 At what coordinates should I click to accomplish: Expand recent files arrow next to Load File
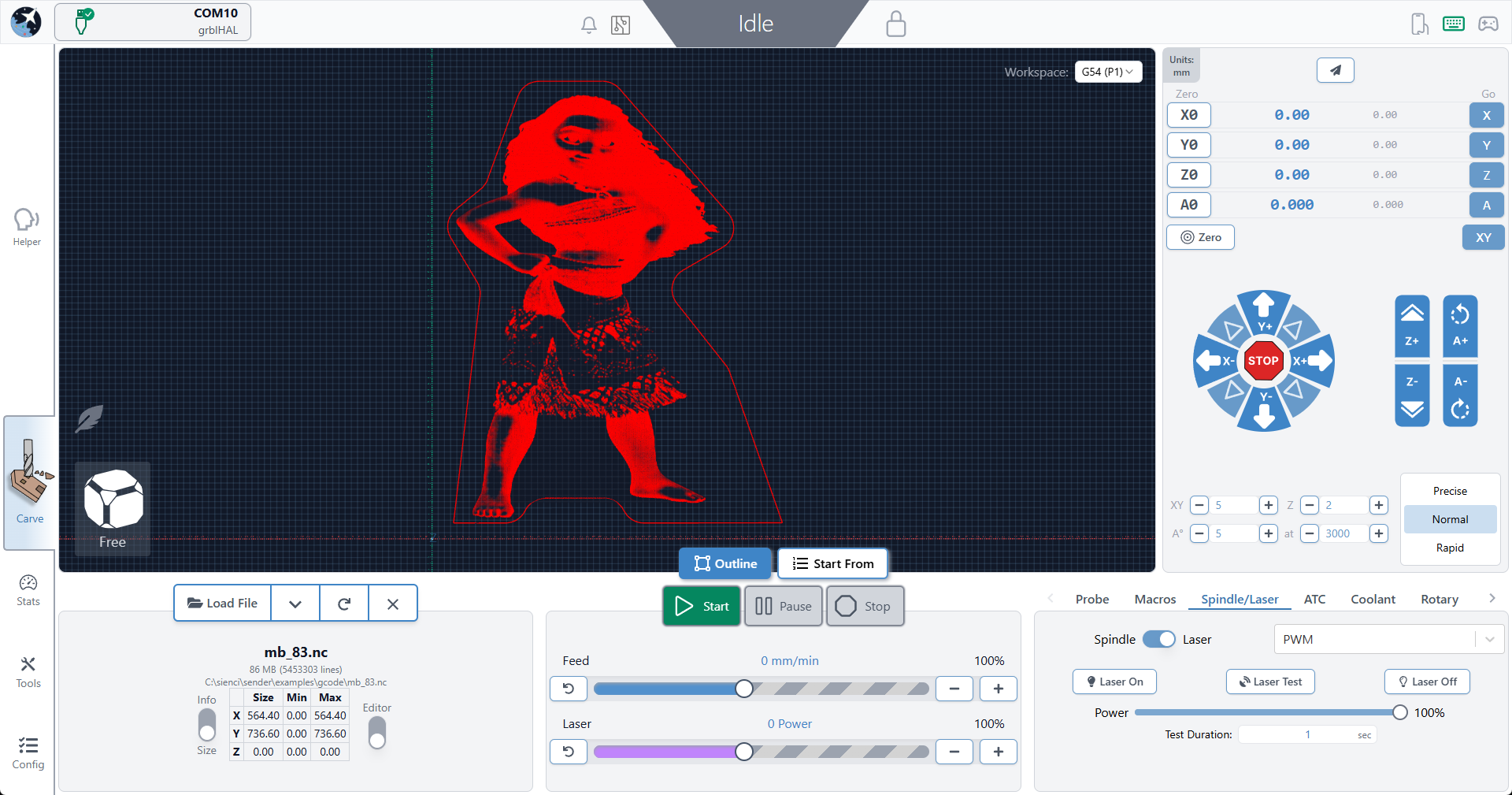[x=295, y=604]
